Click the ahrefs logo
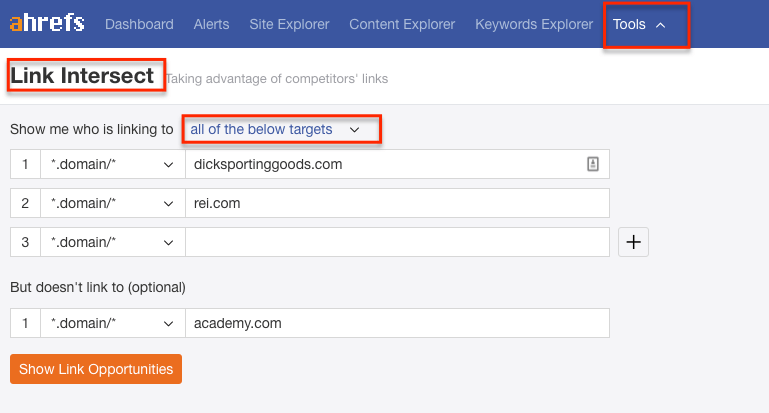Screen dimensions: 769x413 (x=48, y=24)
